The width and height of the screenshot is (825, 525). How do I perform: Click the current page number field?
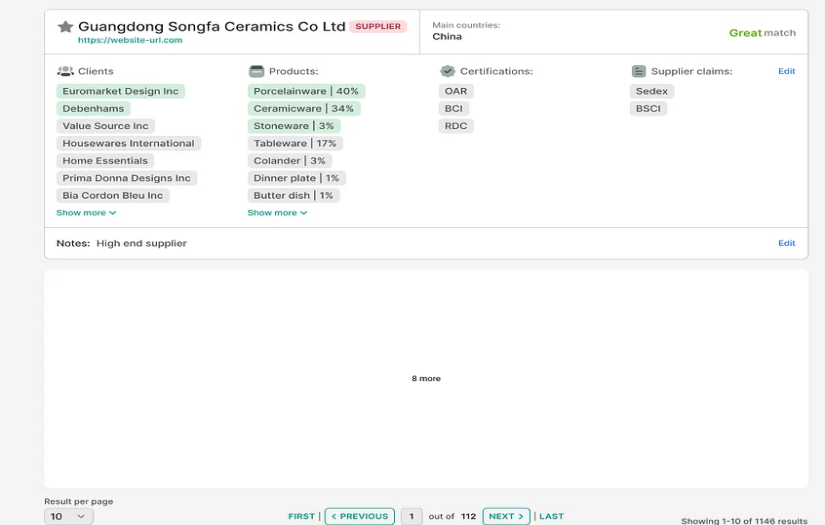coord(411,516)
